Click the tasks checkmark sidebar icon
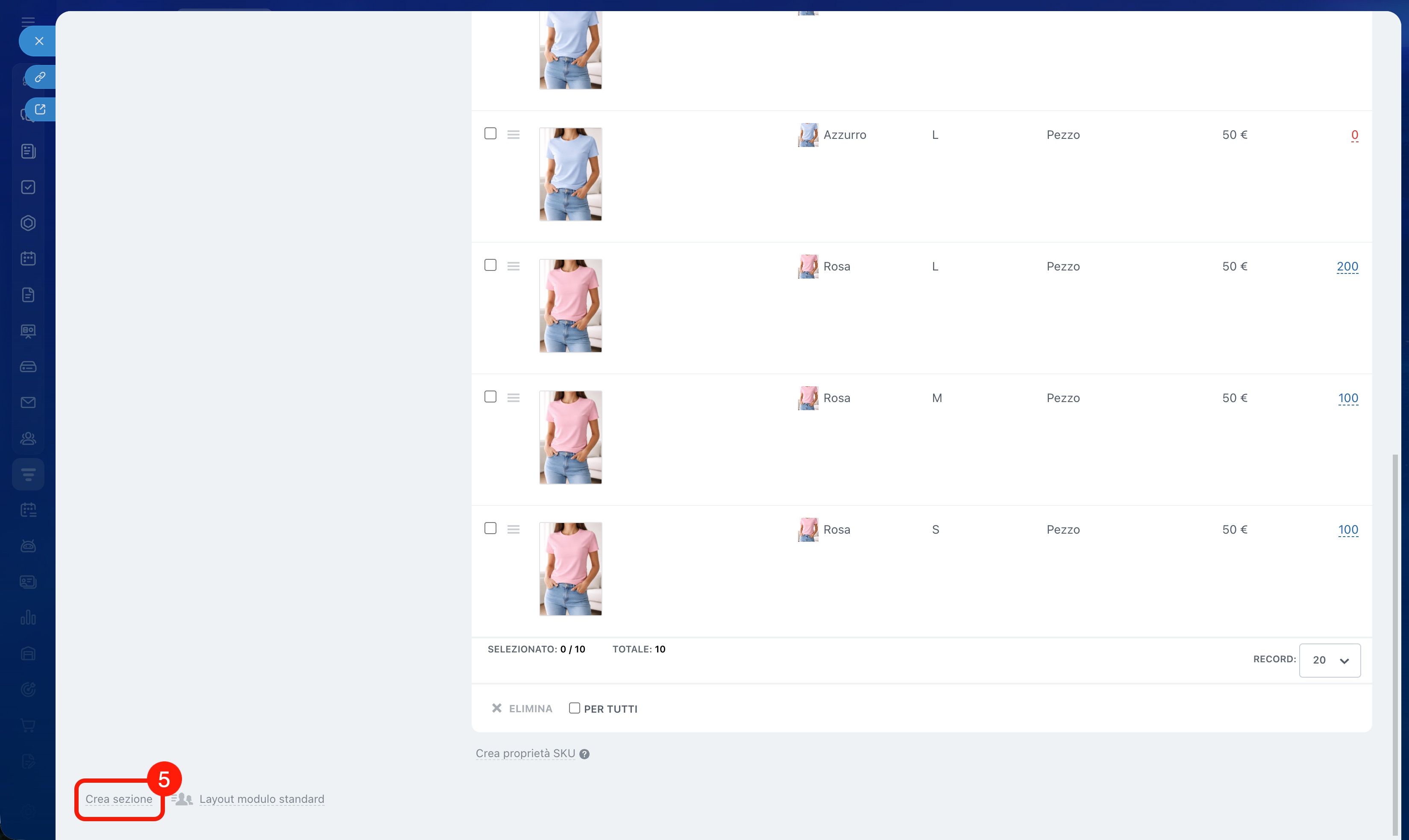Viewport: 1409px width, 840px height. 28,188
